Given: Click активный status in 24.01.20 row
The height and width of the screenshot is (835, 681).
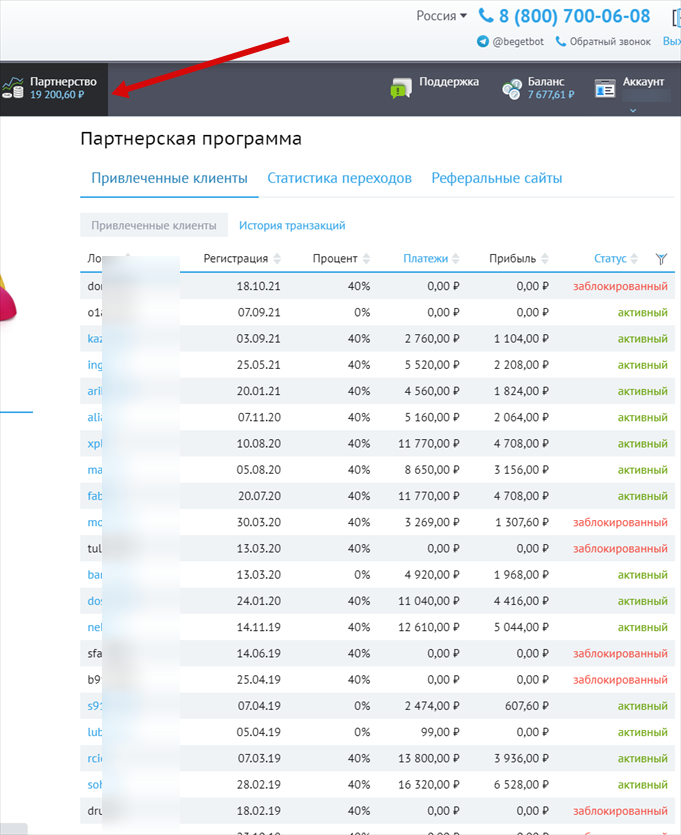Looking at the screenshot, I should point(643,601).
